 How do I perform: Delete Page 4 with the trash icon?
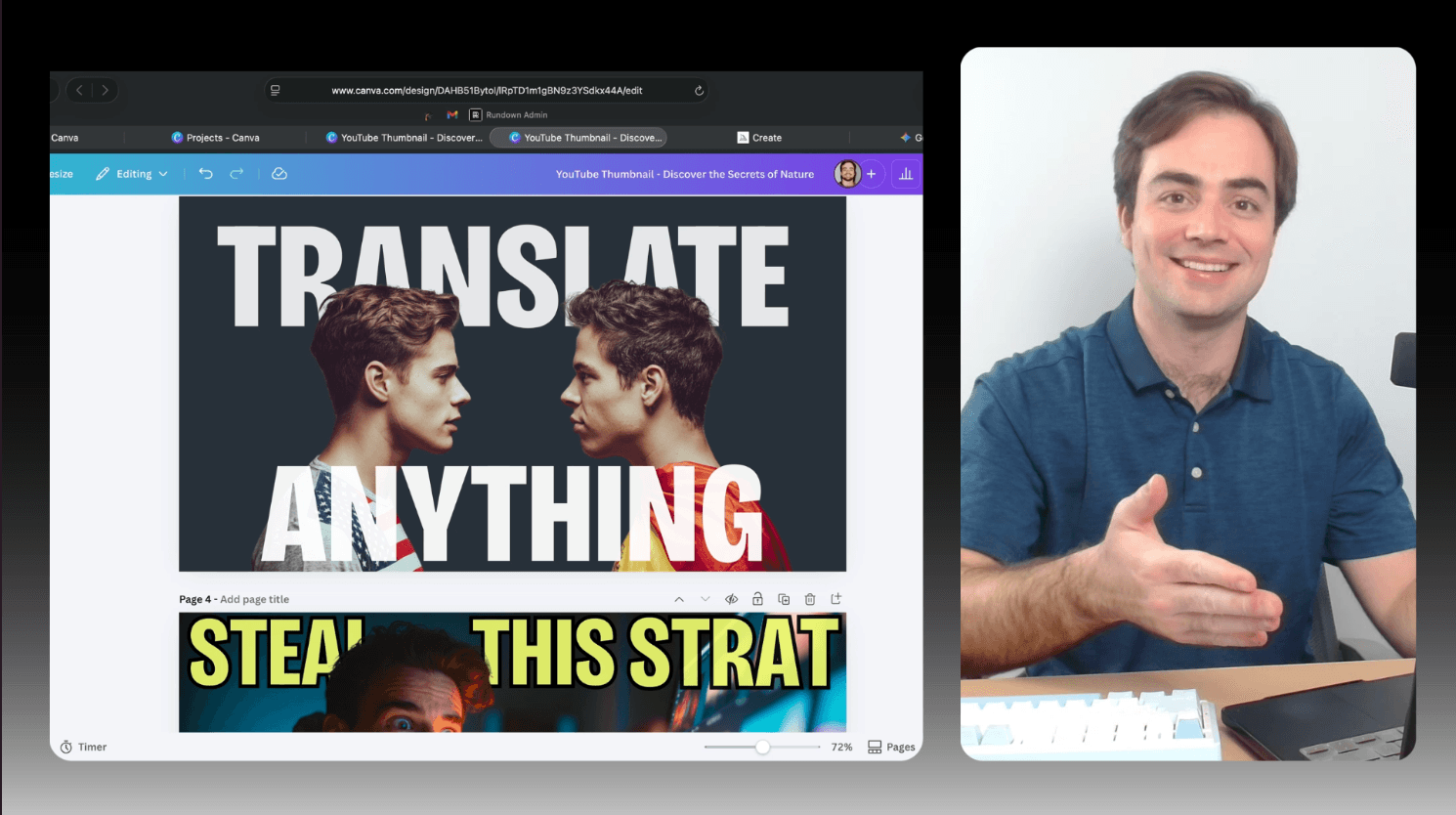(x=810, y=598)
